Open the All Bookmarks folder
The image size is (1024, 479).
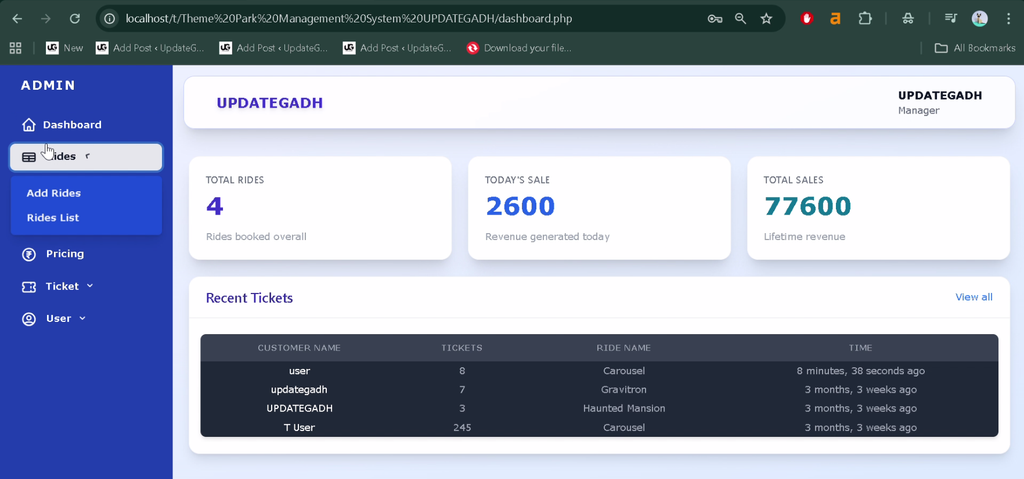point(975,48)
